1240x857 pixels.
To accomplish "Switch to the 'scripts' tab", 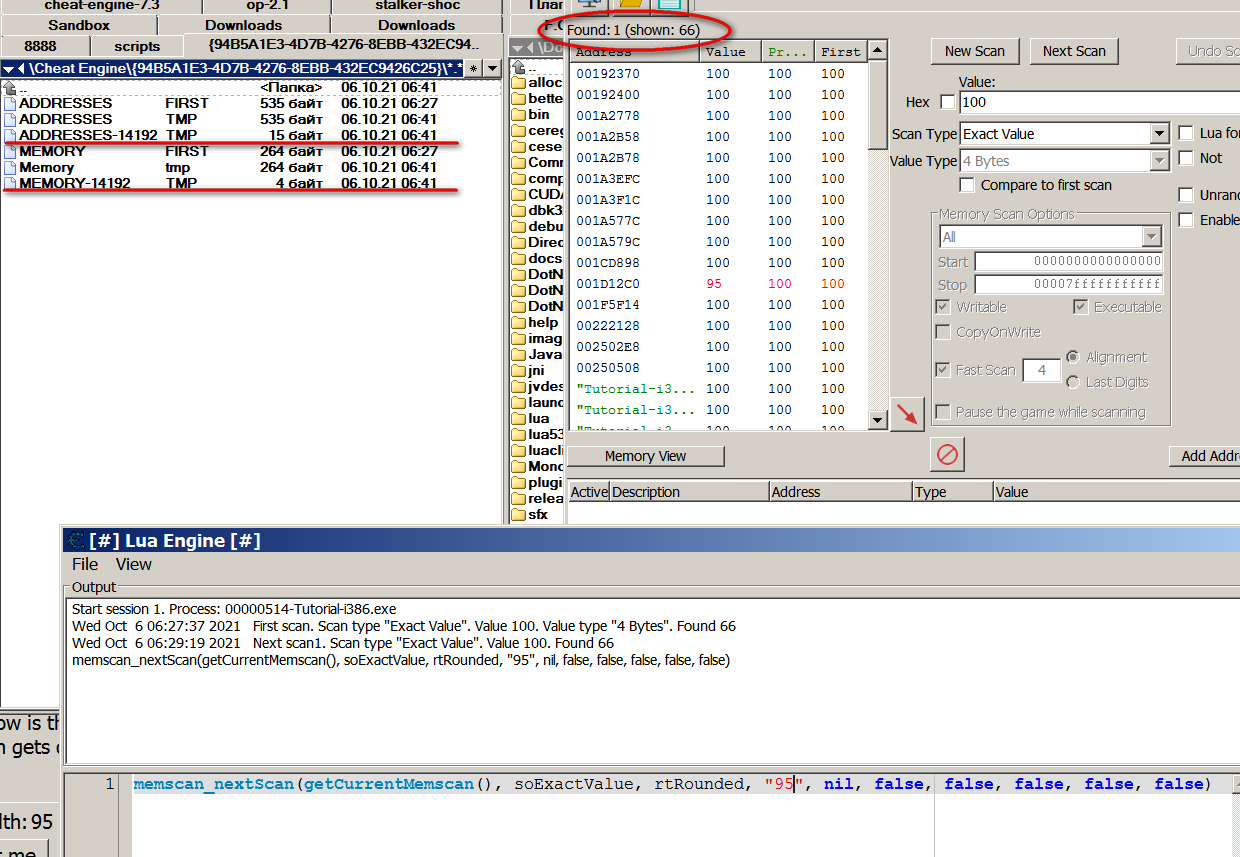I will (137, 46).
